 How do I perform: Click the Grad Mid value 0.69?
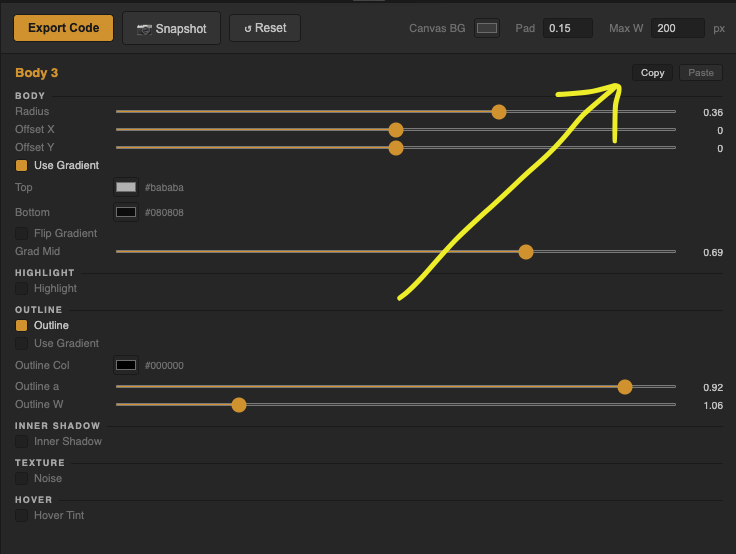[x=713, y=253]
